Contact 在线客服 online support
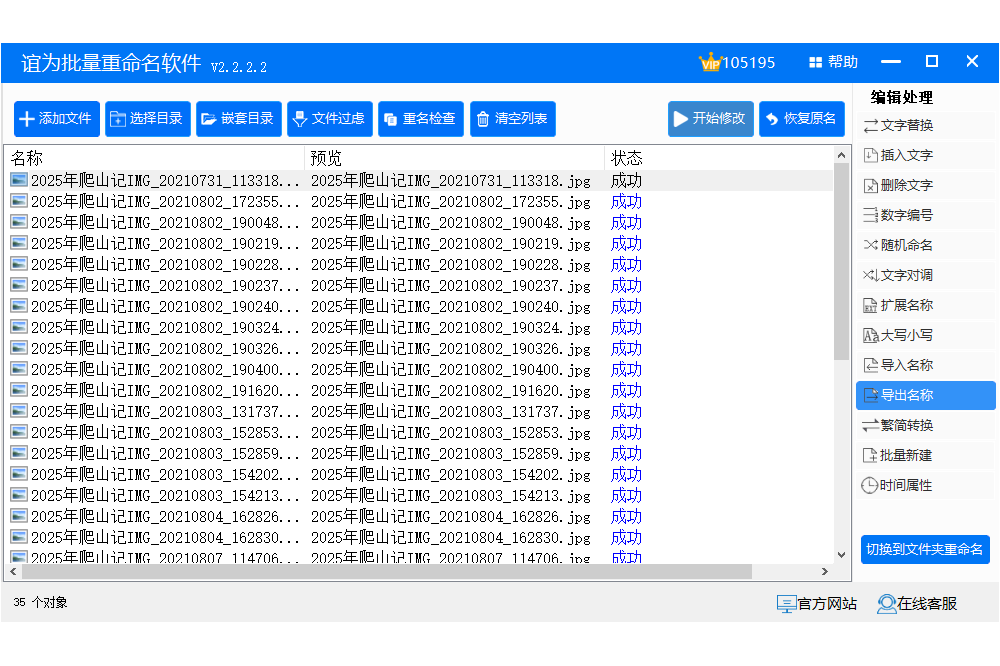 [x=917, y=604]
